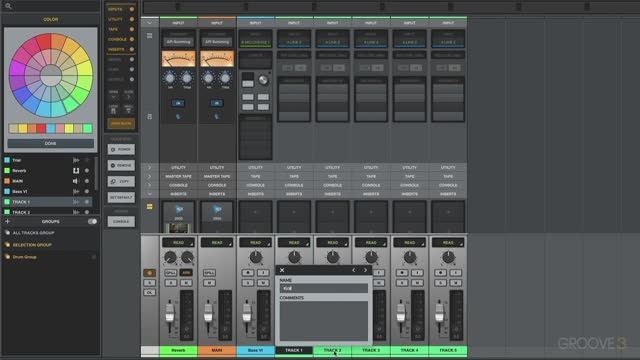Click the yellow inserts view icon
Image resolution: width=640 pixels, height=360 pixels.
tap(149, 207)
